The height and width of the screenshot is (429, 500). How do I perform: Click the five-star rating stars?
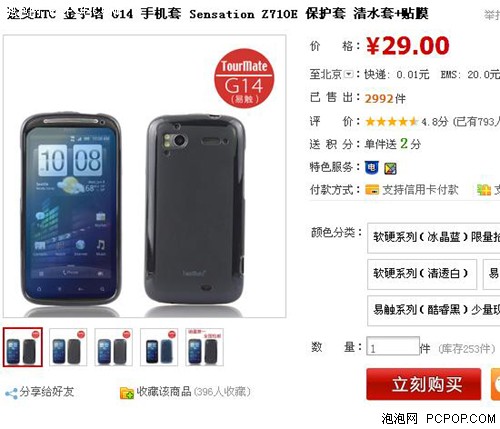click(391, 121)
